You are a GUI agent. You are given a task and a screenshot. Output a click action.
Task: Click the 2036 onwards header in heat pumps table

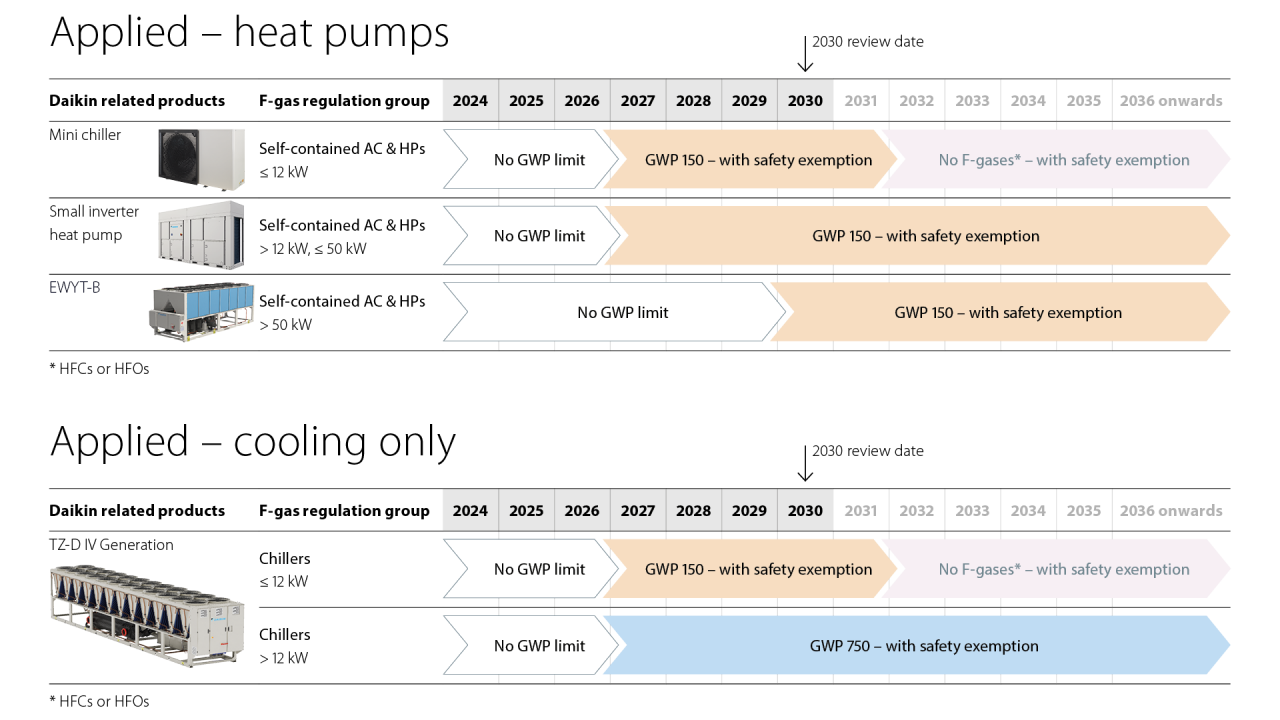point(1170,101)
